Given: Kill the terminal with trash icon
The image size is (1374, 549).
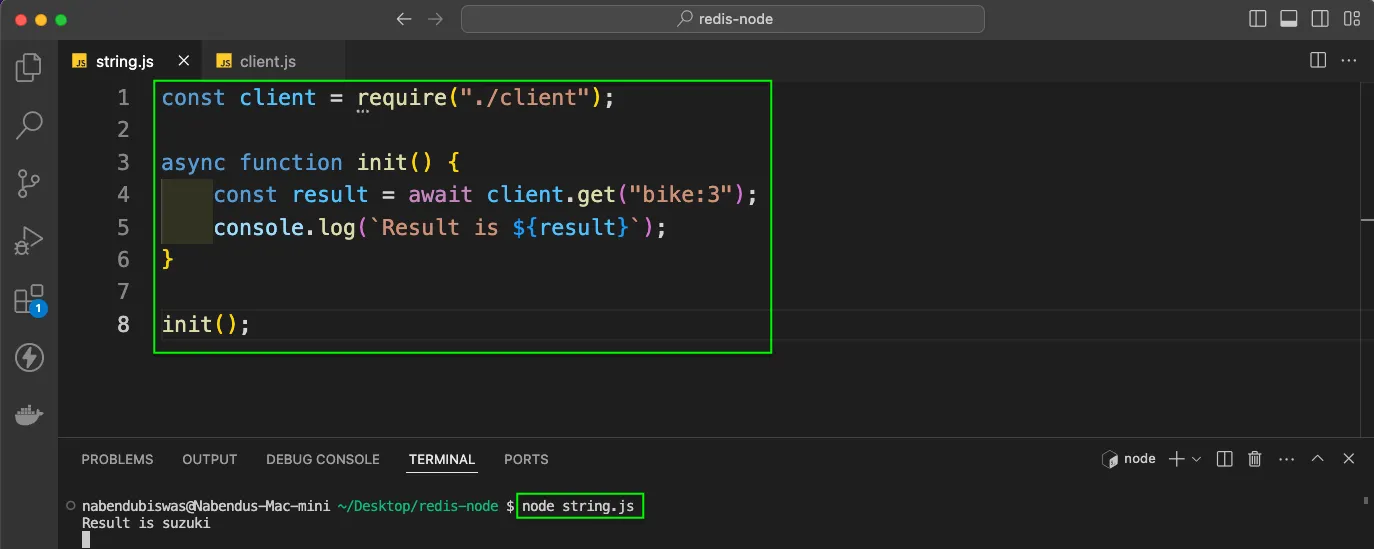Looking at the screenshot, I should (x=1254, y=459).
